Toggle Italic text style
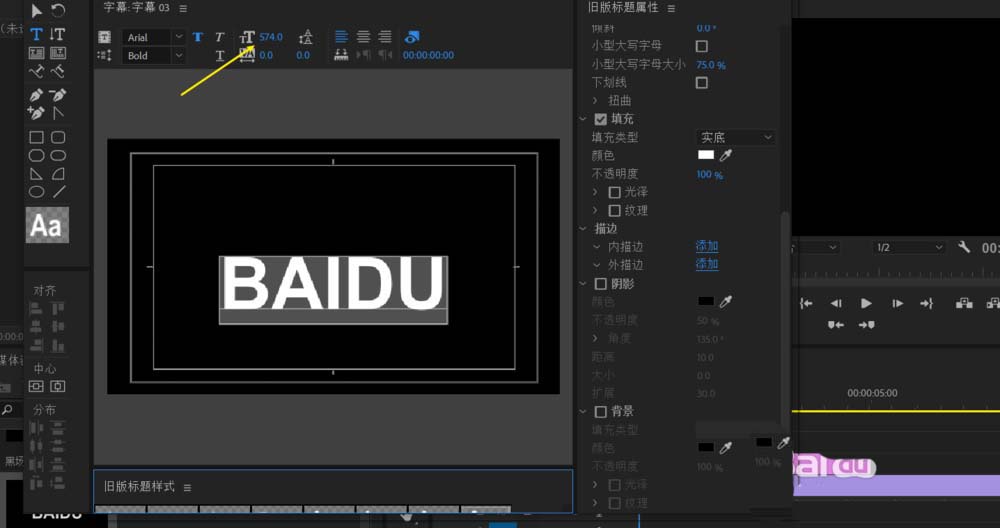This screenshot has width=1000, height=528. [x=219, y=37]
